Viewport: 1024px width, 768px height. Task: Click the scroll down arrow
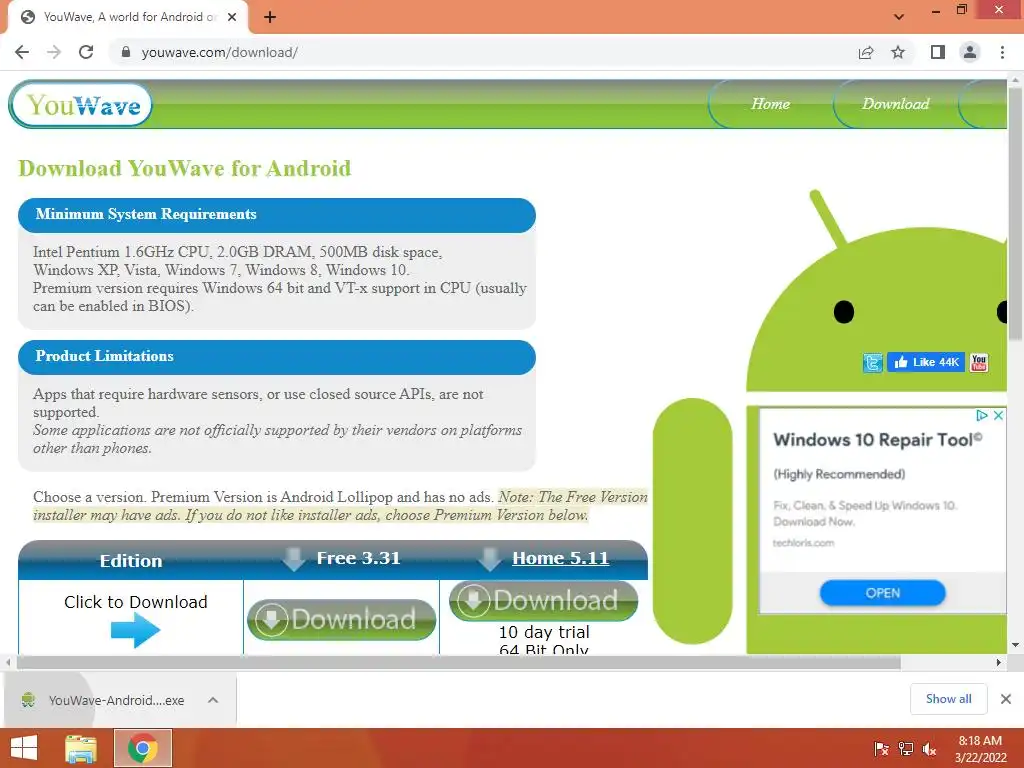pos(1016,645)
